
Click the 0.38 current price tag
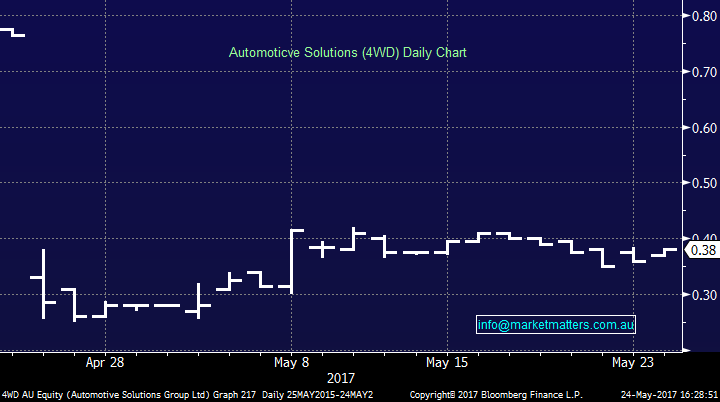(702, 250)
